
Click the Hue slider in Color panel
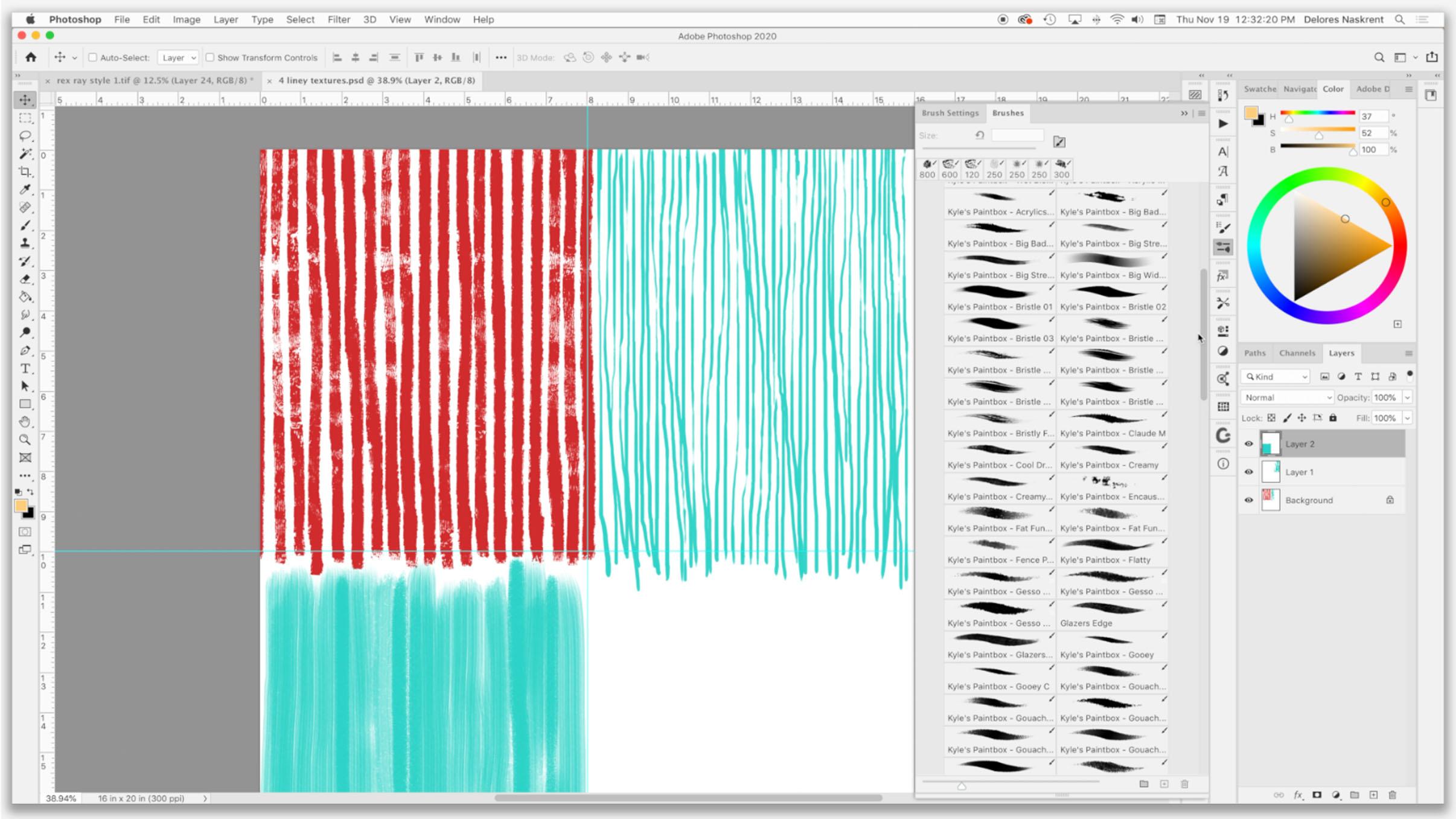point(1317,113)
